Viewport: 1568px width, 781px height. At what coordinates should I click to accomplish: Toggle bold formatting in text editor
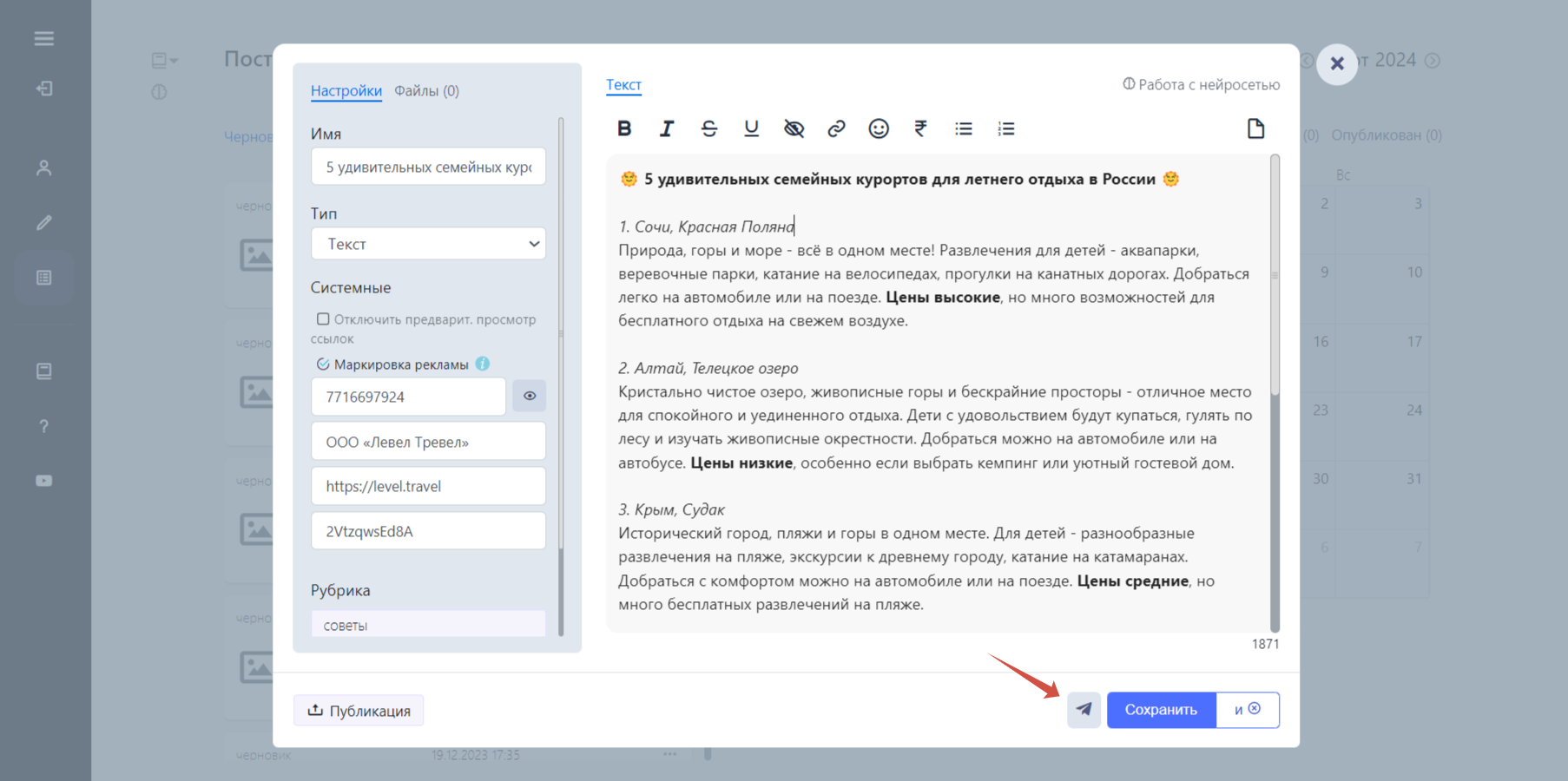point(624,128)
